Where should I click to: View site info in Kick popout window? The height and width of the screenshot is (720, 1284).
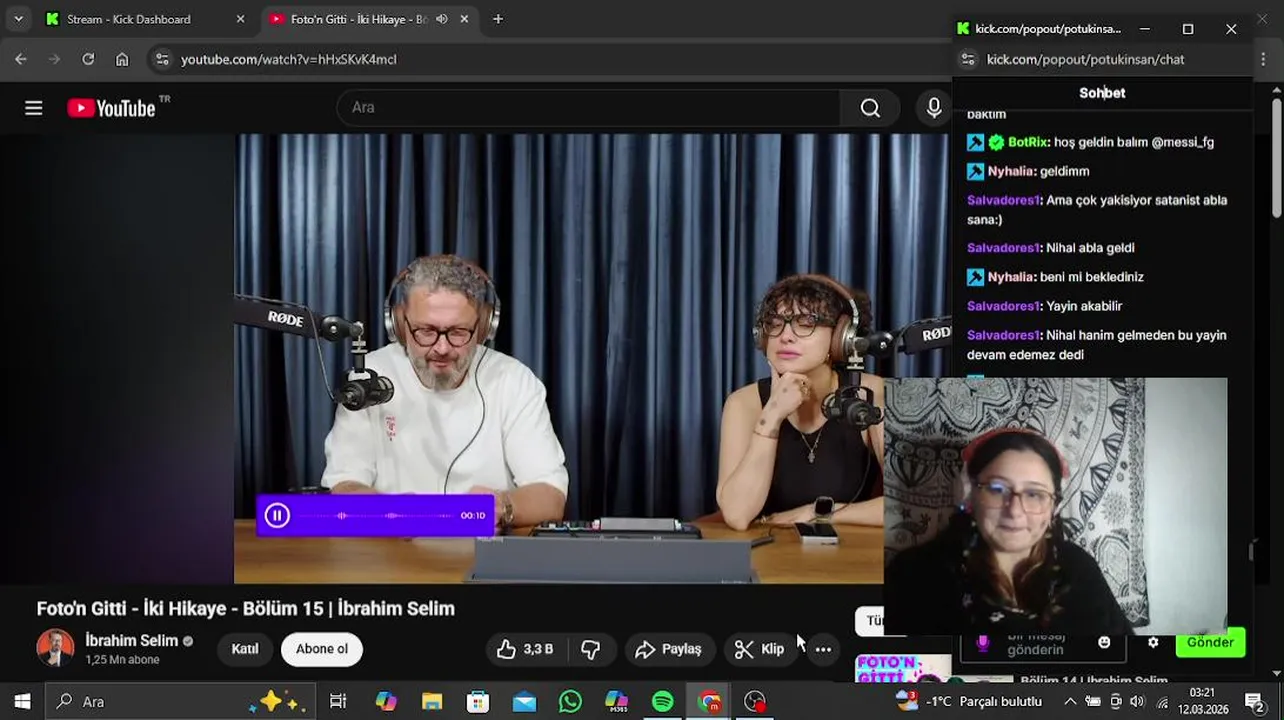(968, 59)
